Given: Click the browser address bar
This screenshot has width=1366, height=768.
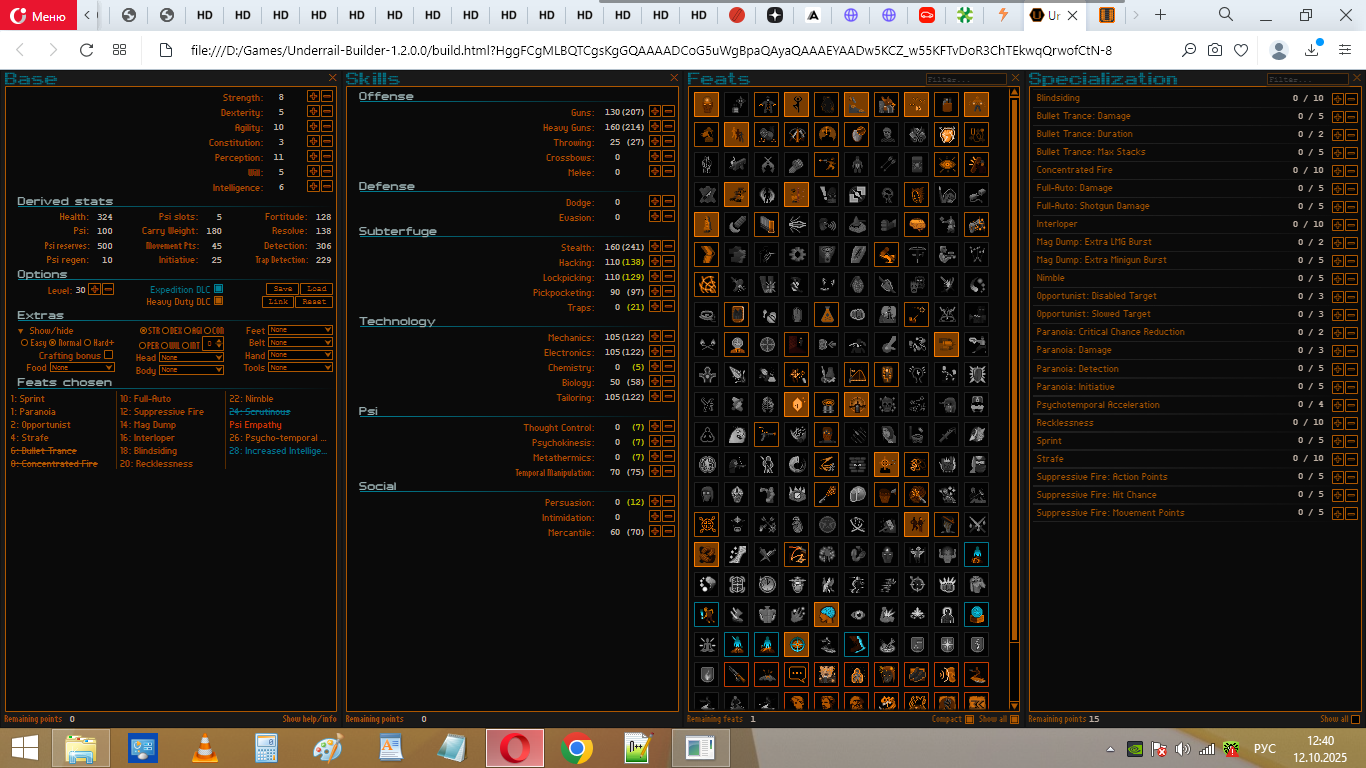Looking at the screenshot, I should pyautogui.click(x=650, y=50).
